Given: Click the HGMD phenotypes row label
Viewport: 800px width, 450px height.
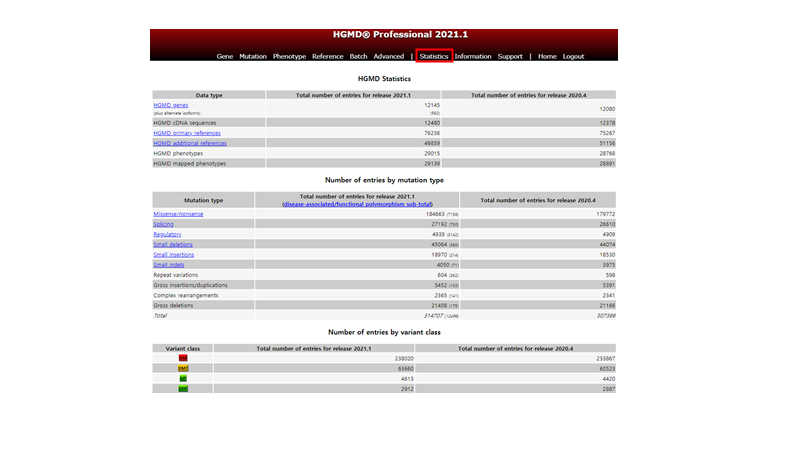Looking at the screenshot, I should [178, 154].
